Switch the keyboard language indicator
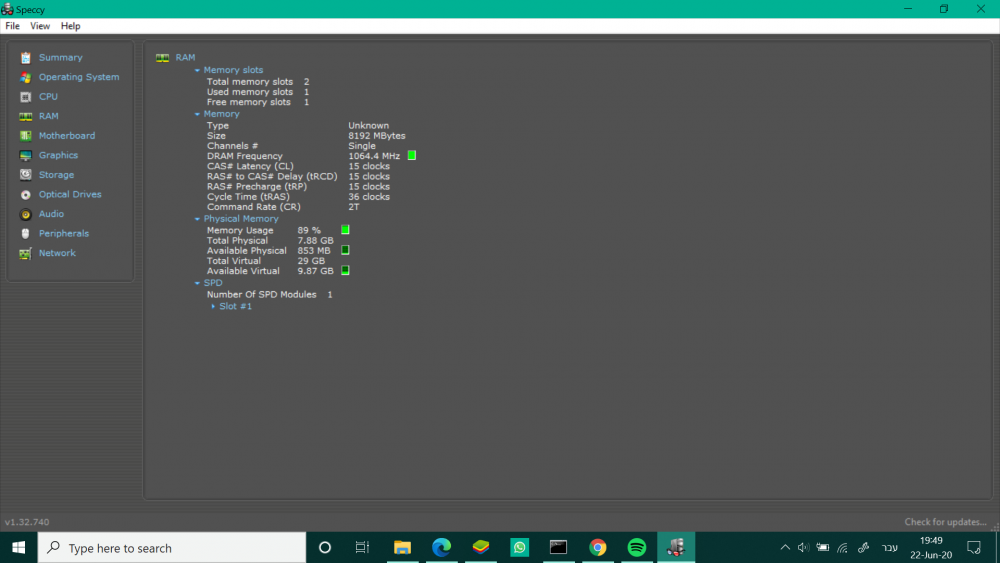This screenshot has width=1000, height=563. pyautogui.click(x=890, y=547)
